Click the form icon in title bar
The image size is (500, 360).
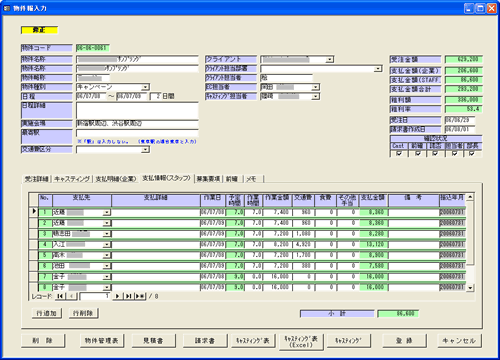tap(7, 8)
